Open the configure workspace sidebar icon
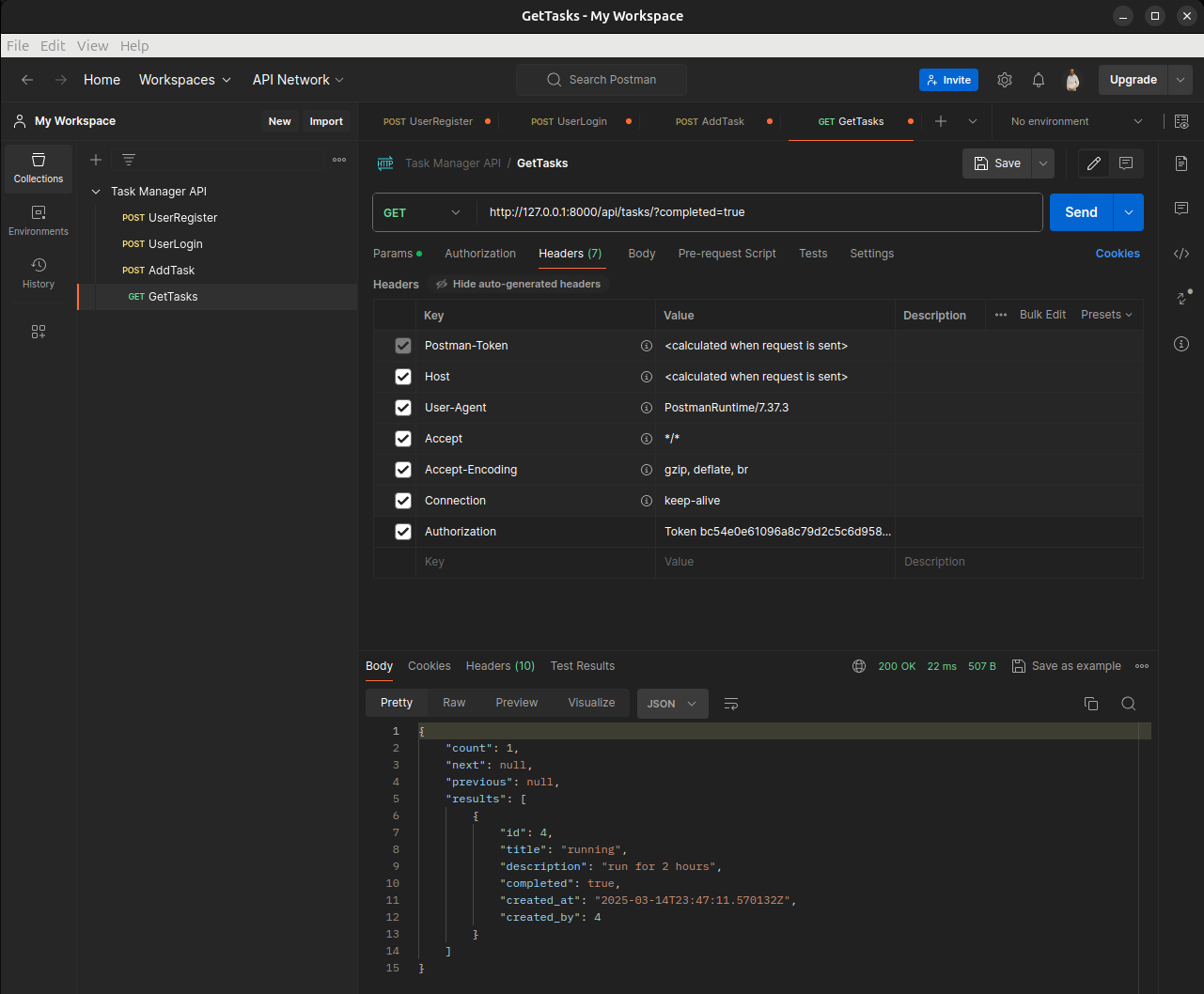Image resolution: width=1204 pixels, height=994 pixels. click(39, 332)
